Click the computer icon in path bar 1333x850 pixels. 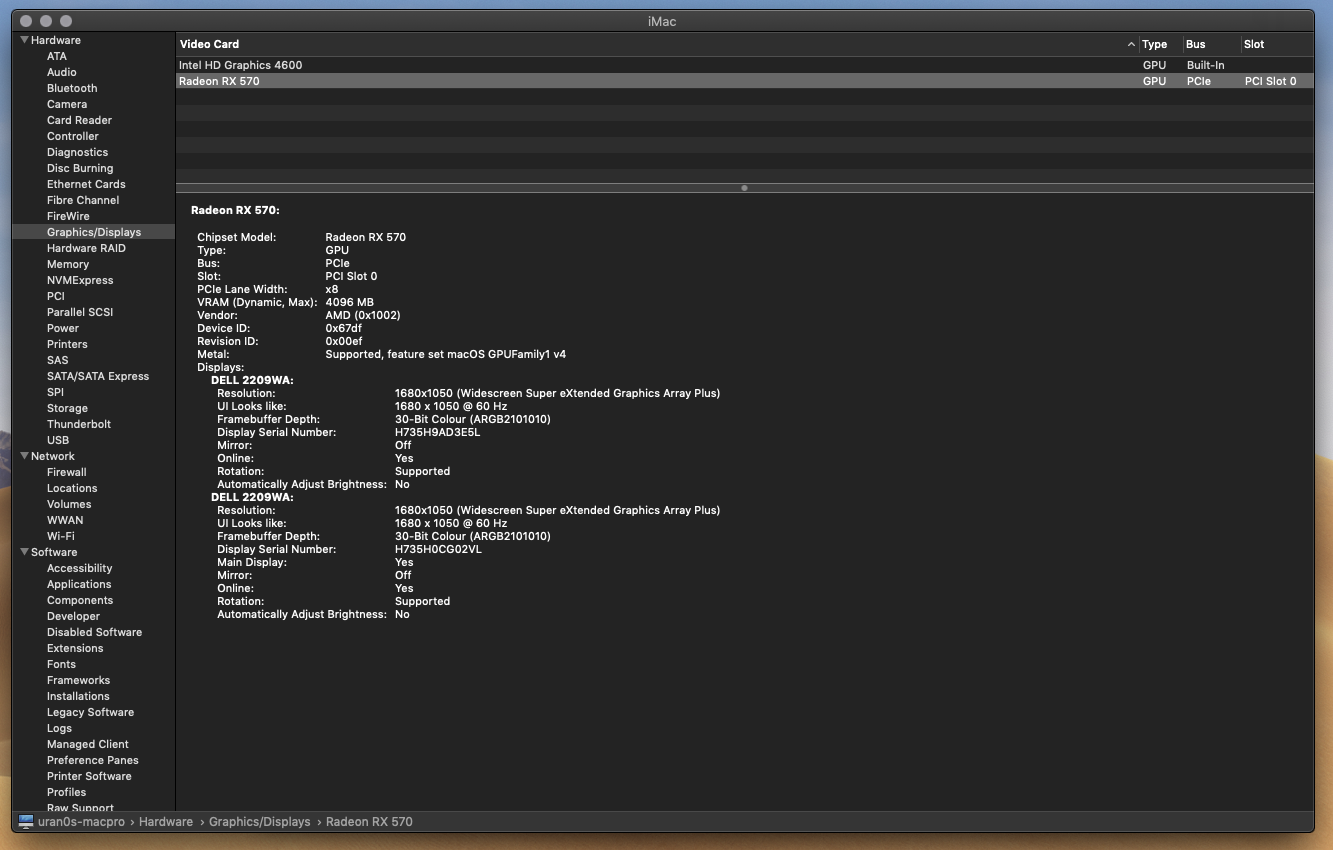pos(26,822)
